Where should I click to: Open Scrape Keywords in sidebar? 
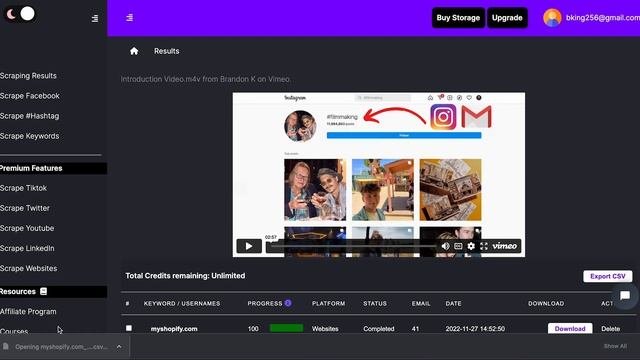(29, 136)
